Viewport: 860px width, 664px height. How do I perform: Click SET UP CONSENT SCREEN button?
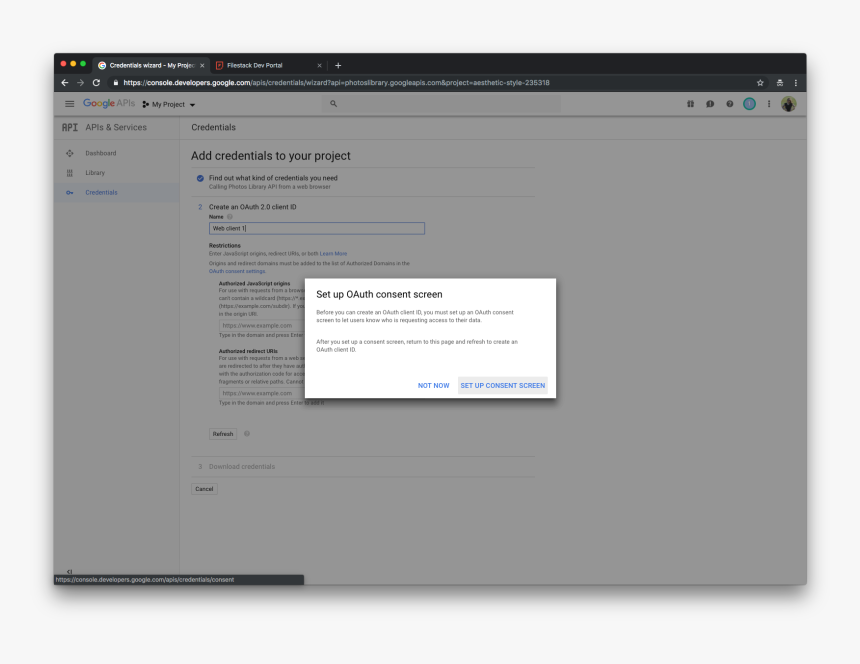[x=502, y=385]
